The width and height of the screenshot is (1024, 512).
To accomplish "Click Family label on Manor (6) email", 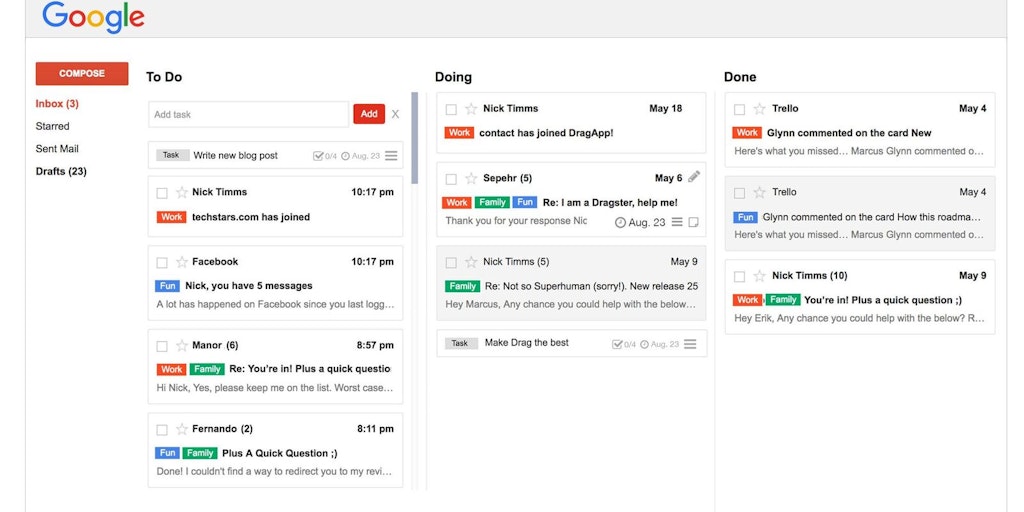I will click(x=207, y=370).
